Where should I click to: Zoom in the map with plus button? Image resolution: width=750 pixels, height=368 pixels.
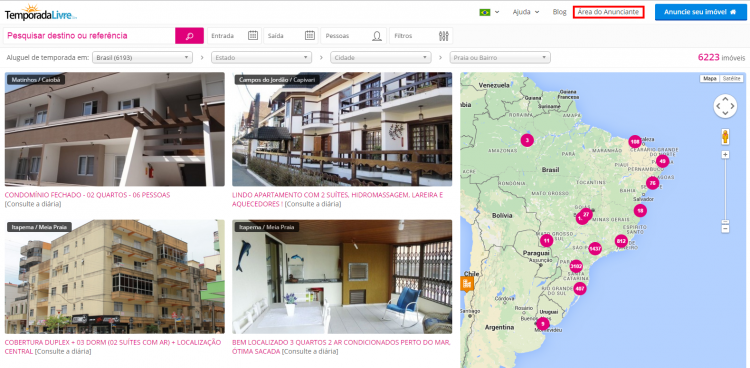[725, 155]
